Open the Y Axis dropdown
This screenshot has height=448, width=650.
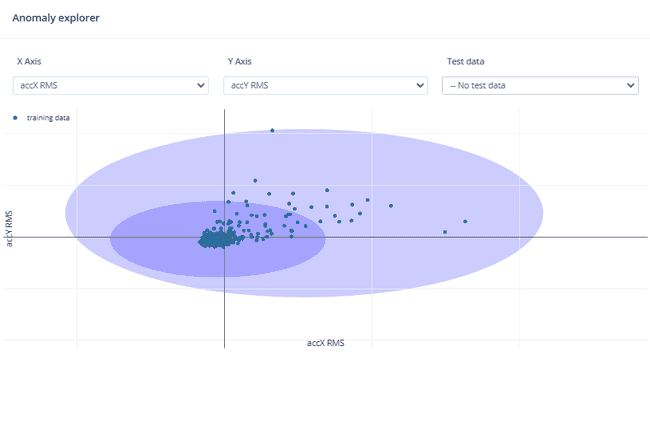click(325, 86)
